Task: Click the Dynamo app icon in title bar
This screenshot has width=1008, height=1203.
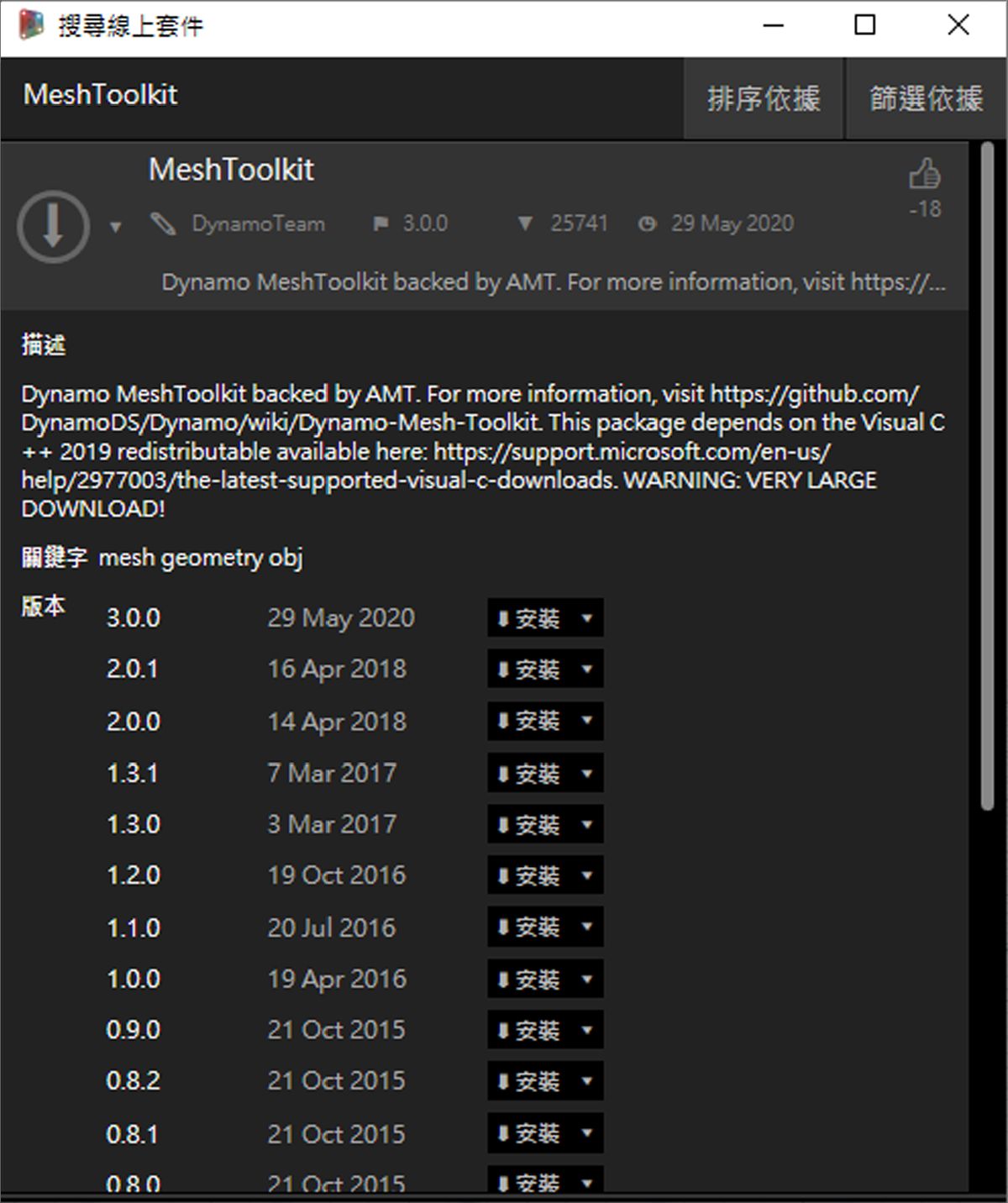Action: pyautogui.click(x=31, y=25)
